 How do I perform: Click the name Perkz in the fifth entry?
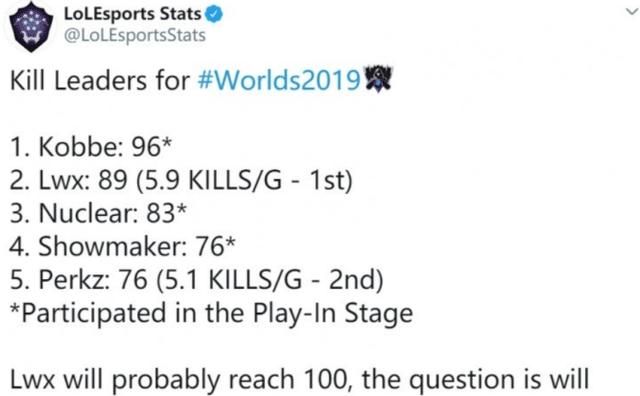(73, 280)
